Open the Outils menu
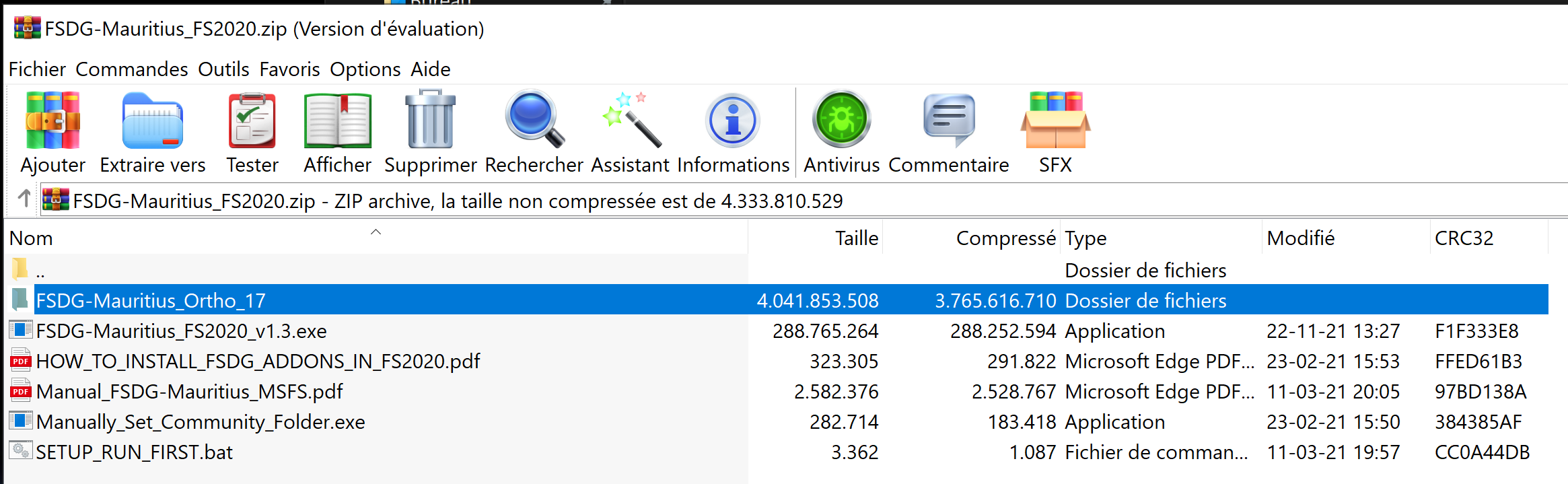 (223, 69)
